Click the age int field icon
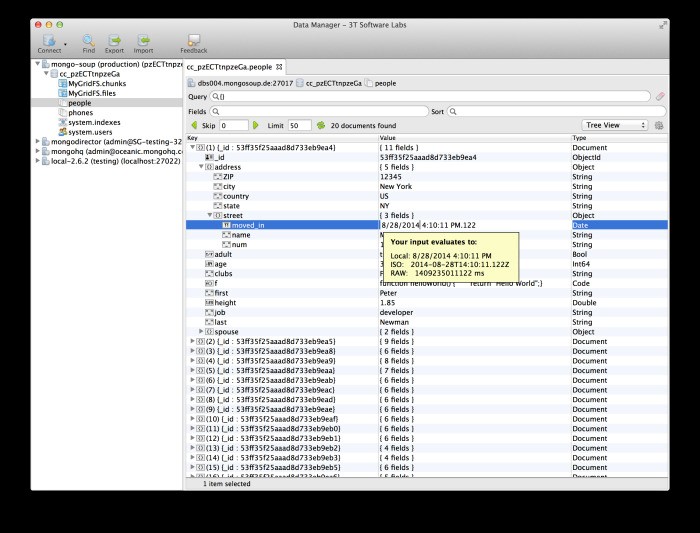This screenshot has width=700, height=533. (x=209, y=264)
